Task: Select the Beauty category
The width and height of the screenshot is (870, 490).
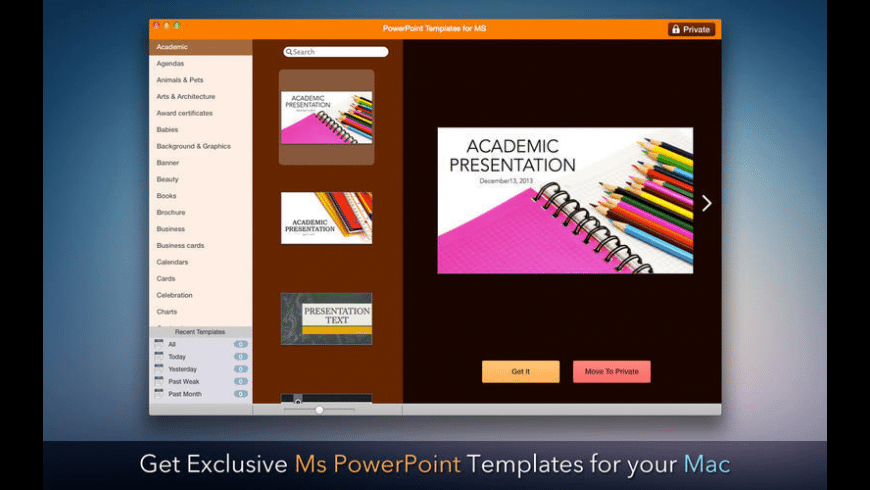Action: [200, 179]
